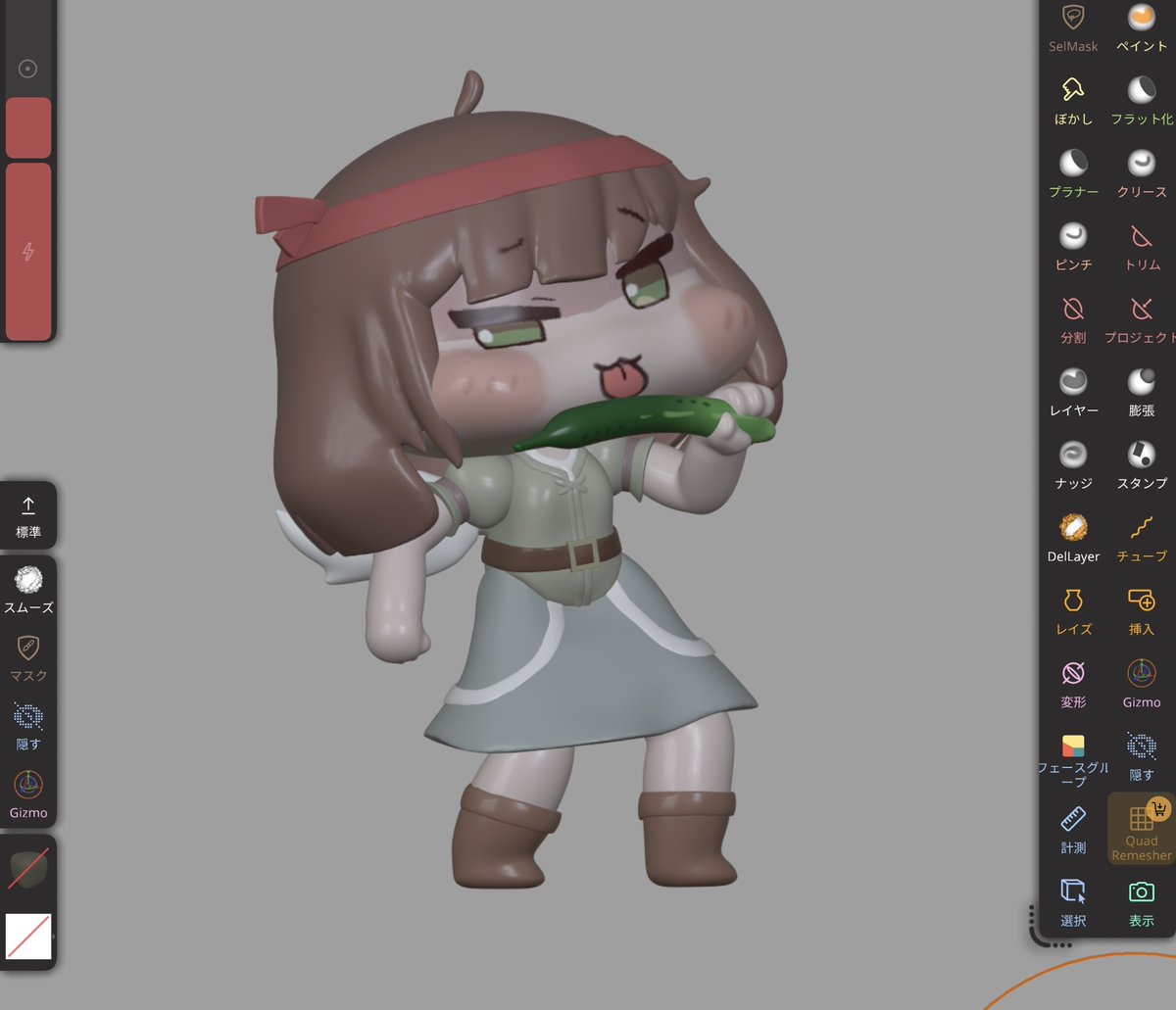
Task: Select the 表示 (View) camera tool
Action: click(1142, 902)
